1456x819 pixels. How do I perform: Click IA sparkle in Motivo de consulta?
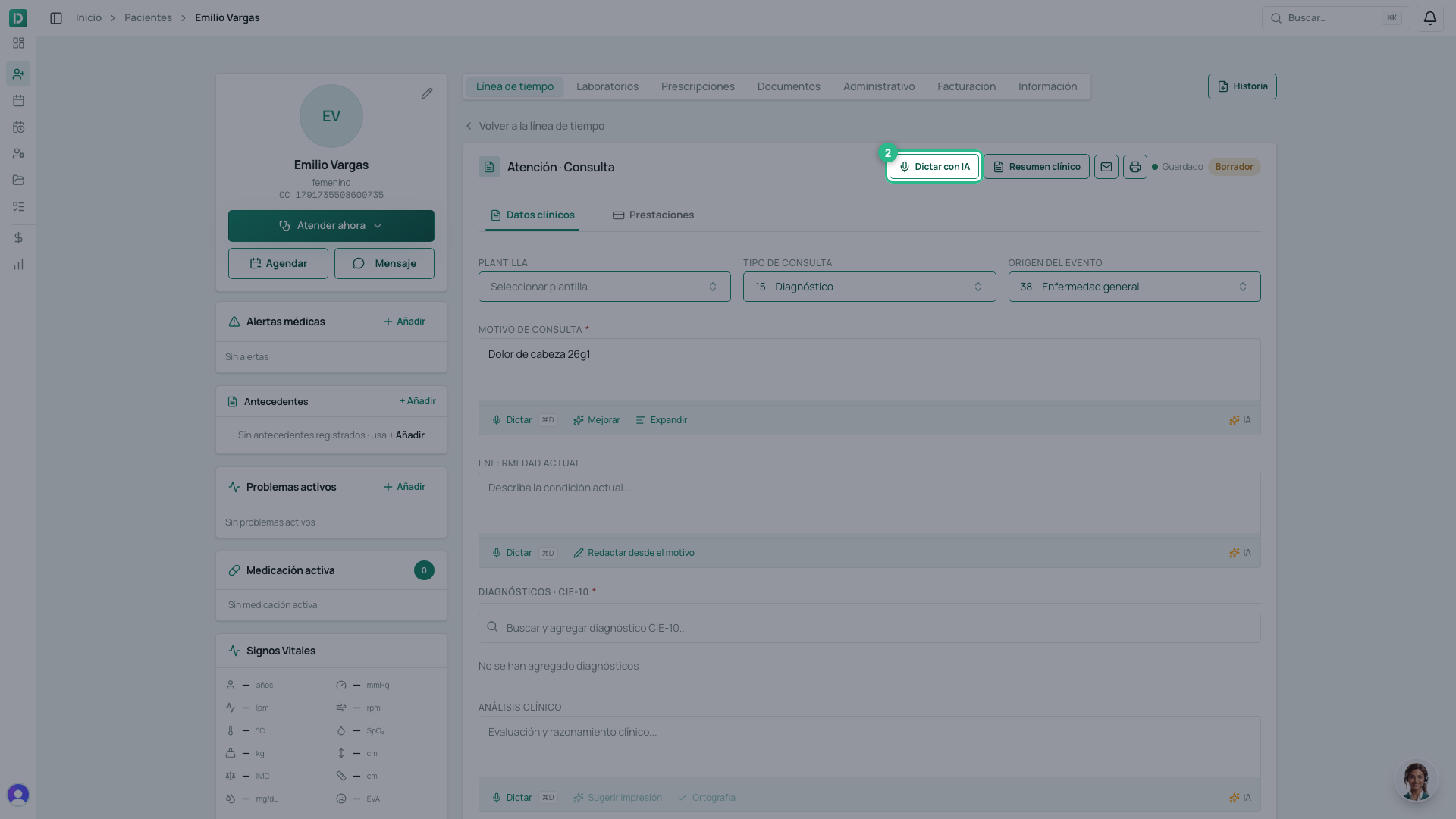click(x=1240, y=420)
